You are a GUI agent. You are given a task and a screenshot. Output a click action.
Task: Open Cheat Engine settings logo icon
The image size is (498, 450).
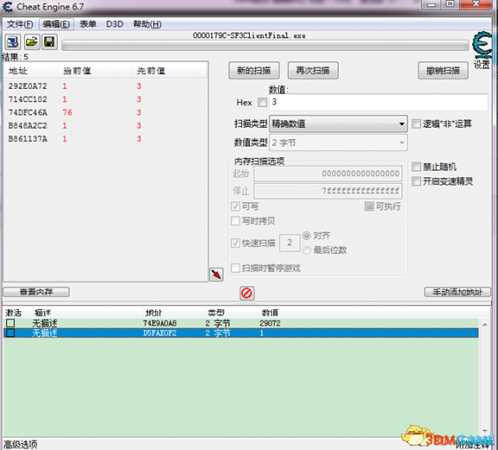click(482, 45)
